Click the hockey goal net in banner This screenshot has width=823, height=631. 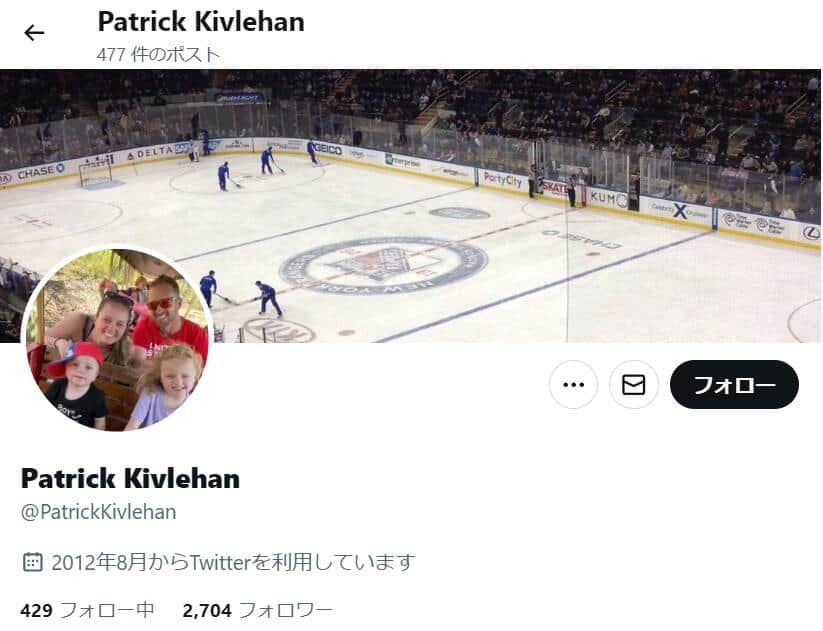point(96,173)
